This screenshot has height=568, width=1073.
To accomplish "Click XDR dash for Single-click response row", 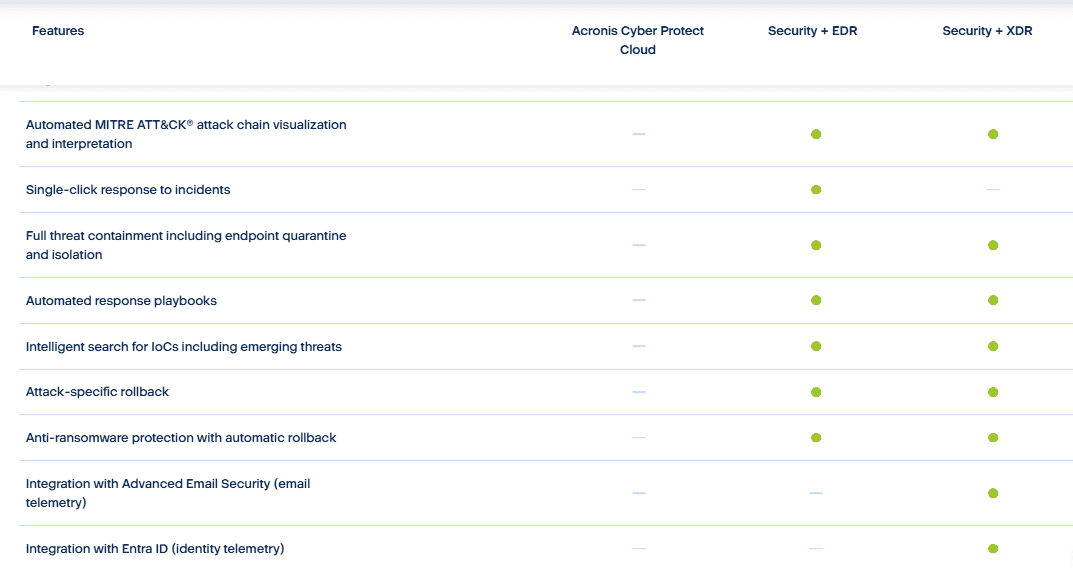I will coord(993,190).
